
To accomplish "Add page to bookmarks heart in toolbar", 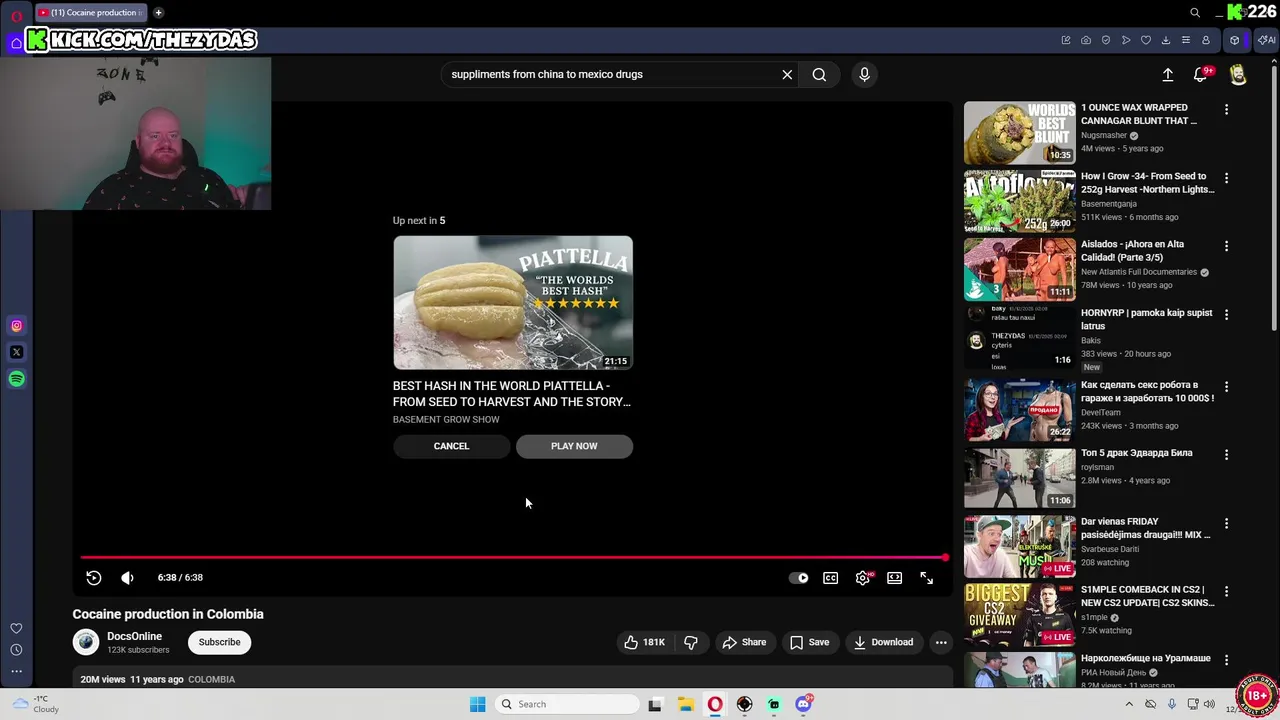I will tap(1146, 40).
